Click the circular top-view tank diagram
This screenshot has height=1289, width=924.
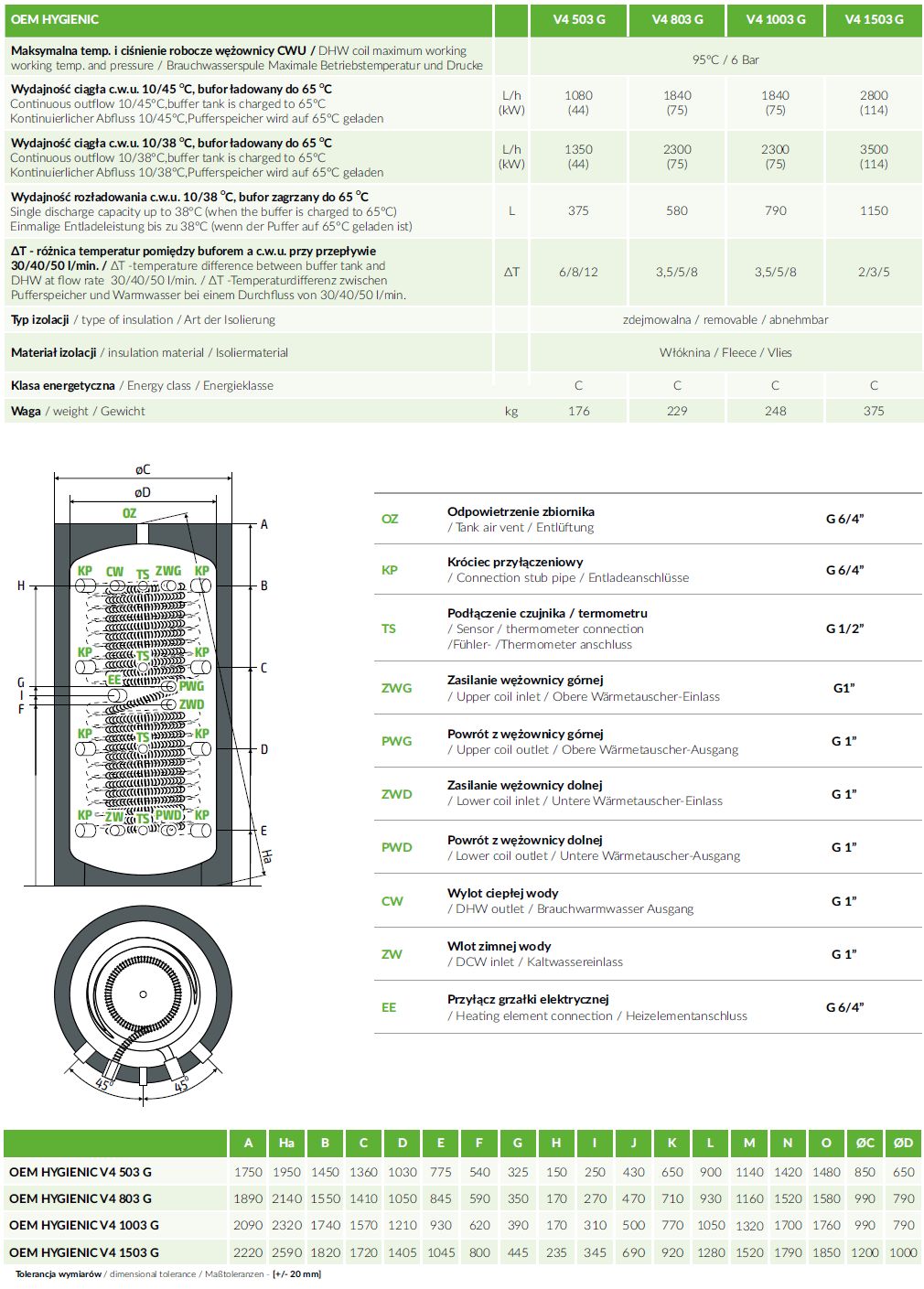(x=143, y=995)
